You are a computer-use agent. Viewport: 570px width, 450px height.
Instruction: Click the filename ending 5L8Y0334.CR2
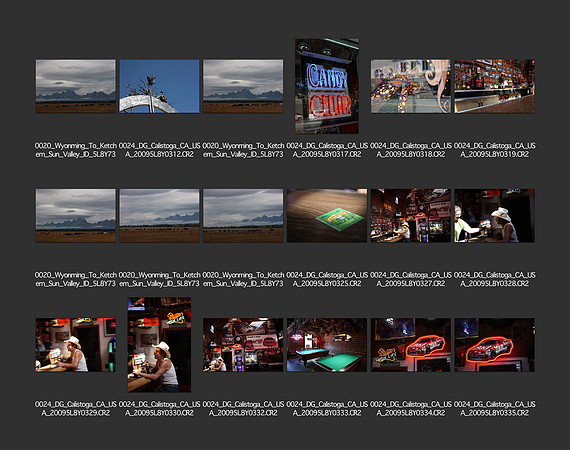click(410, 409)
